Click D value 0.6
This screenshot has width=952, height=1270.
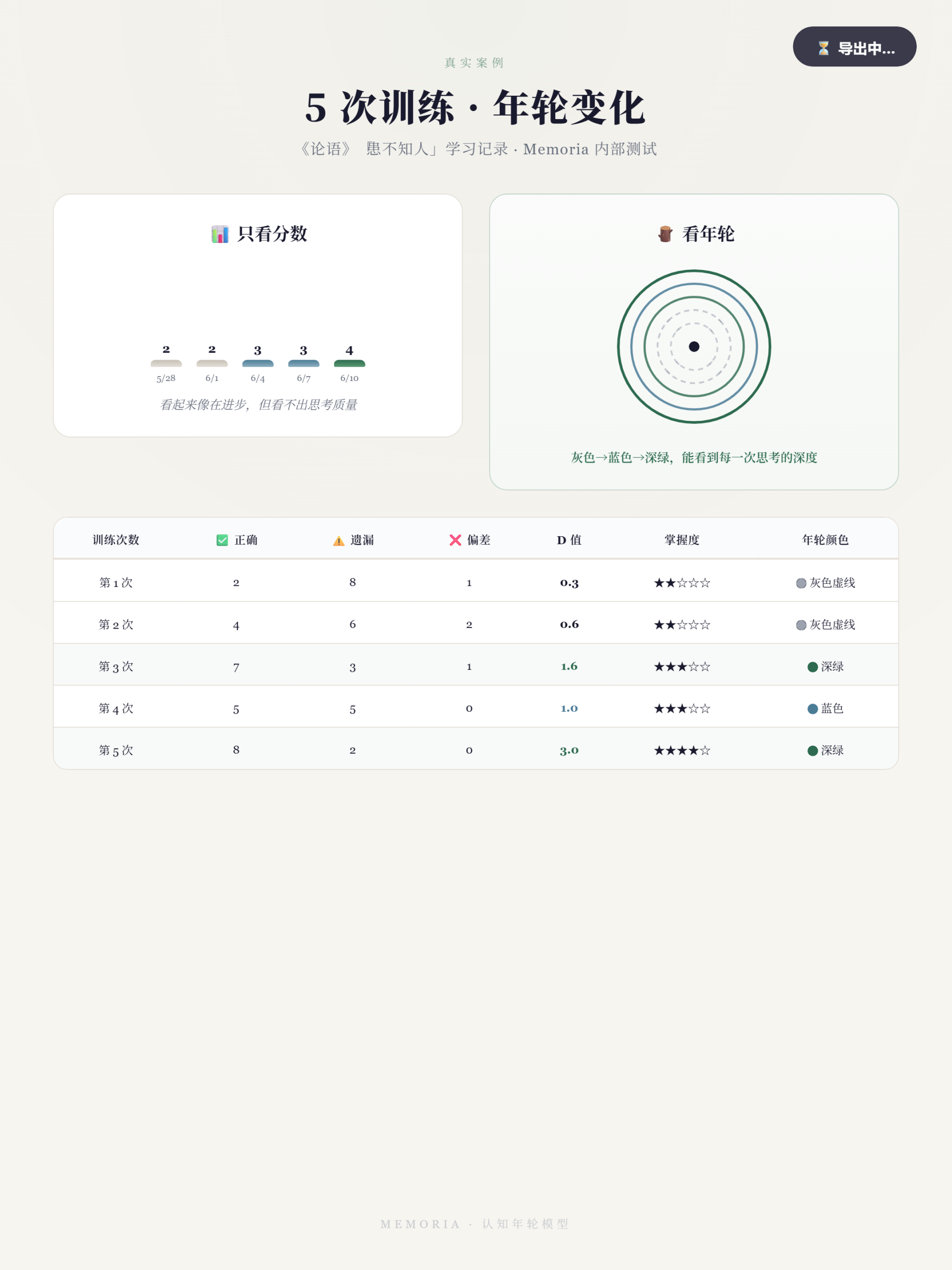coord(569,625)
